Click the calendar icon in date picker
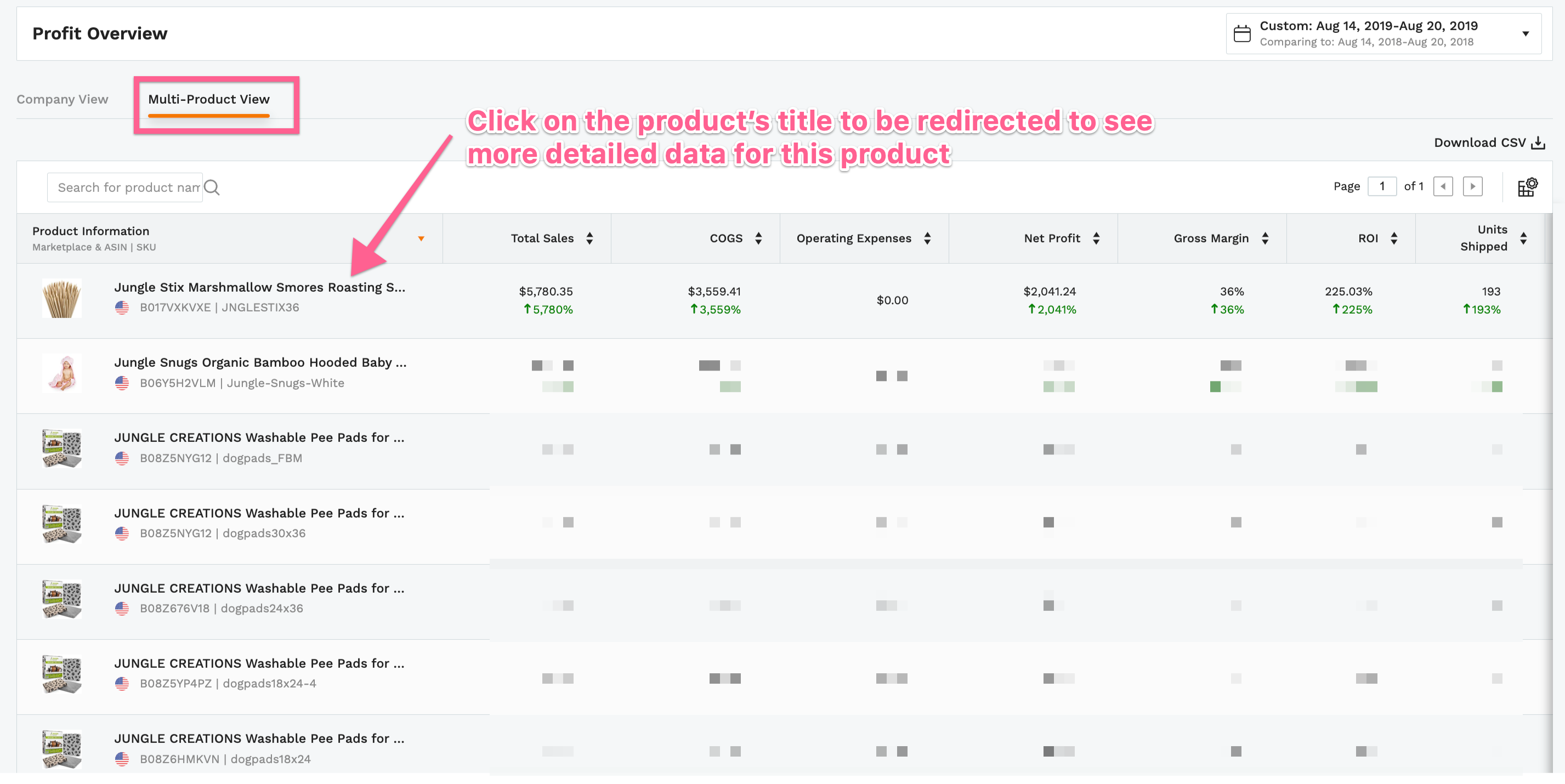Screen dimensions: 1565x784 coord(1242,33)
